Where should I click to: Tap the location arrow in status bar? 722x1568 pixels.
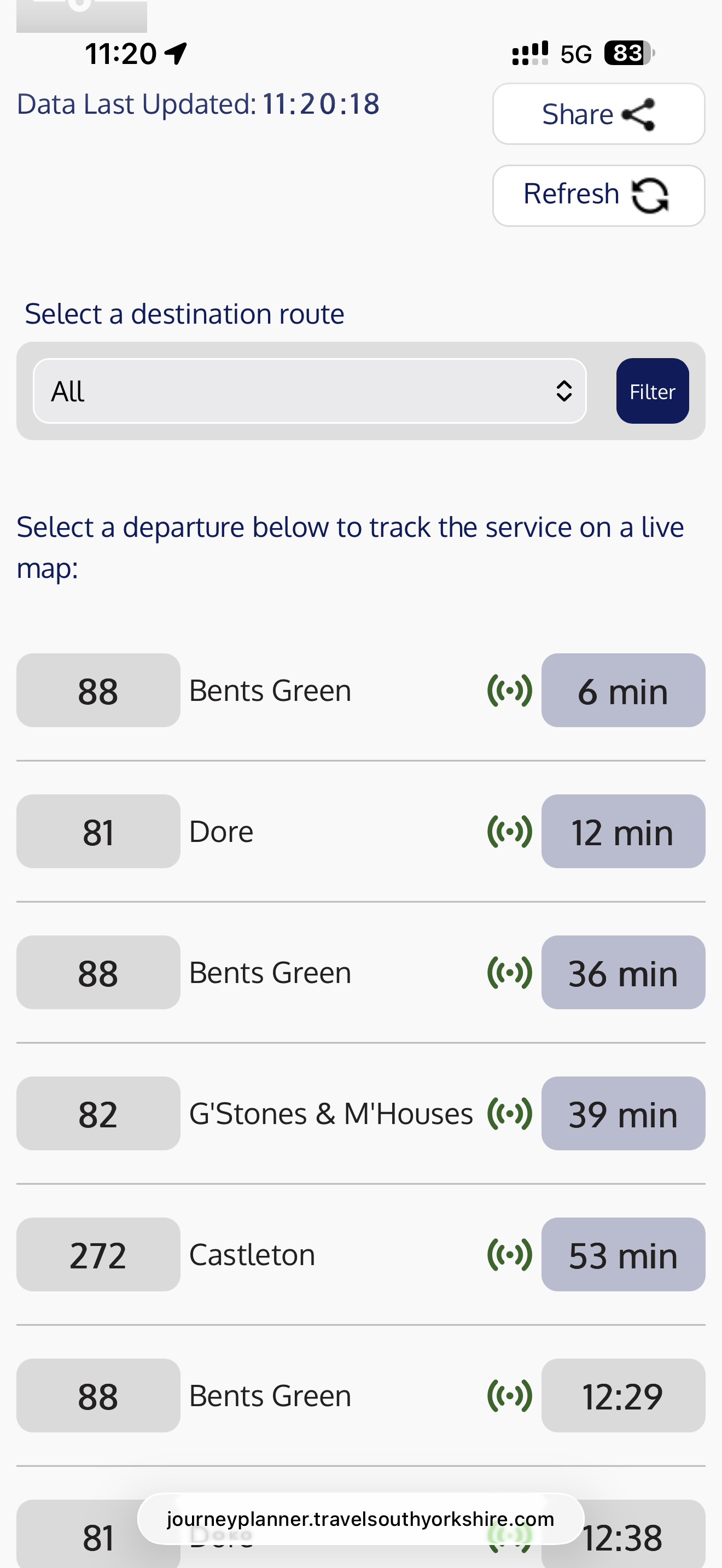point(176,54)
